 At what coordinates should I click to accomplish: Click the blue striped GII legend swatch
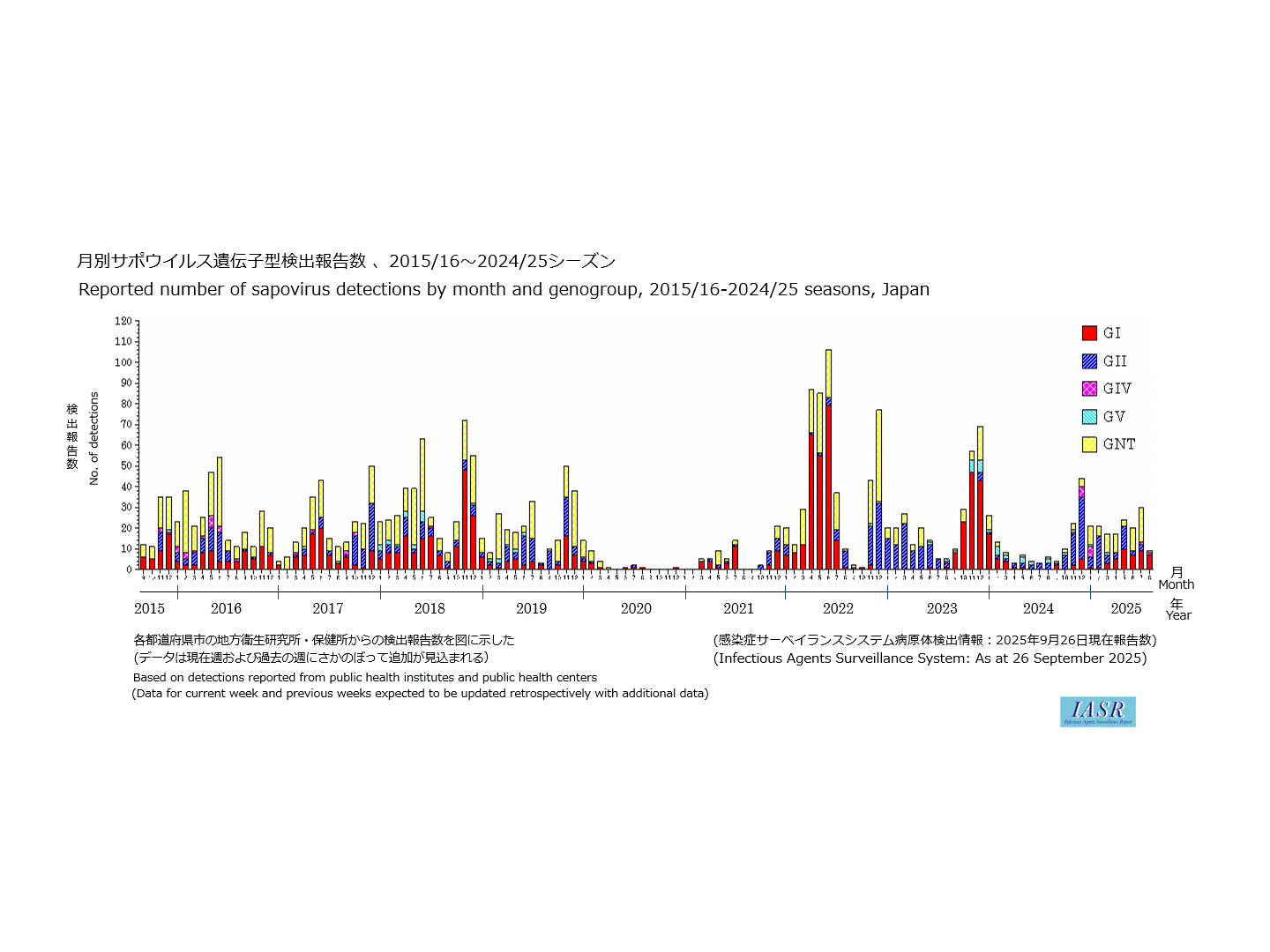1089,361
